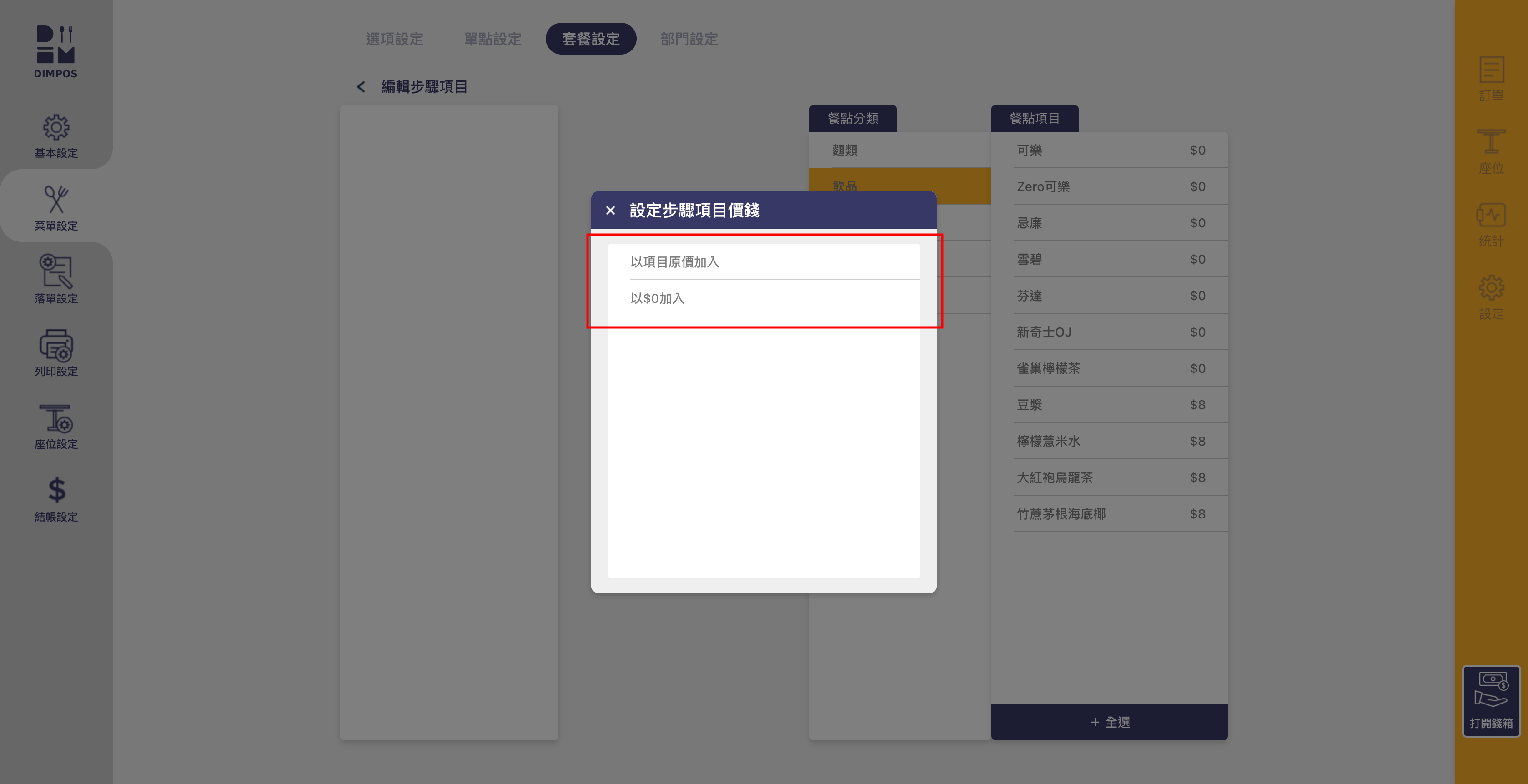Switch to 選項設定 tab
Viewport: 1528px width, 784px height.
(x=394, y=39)
